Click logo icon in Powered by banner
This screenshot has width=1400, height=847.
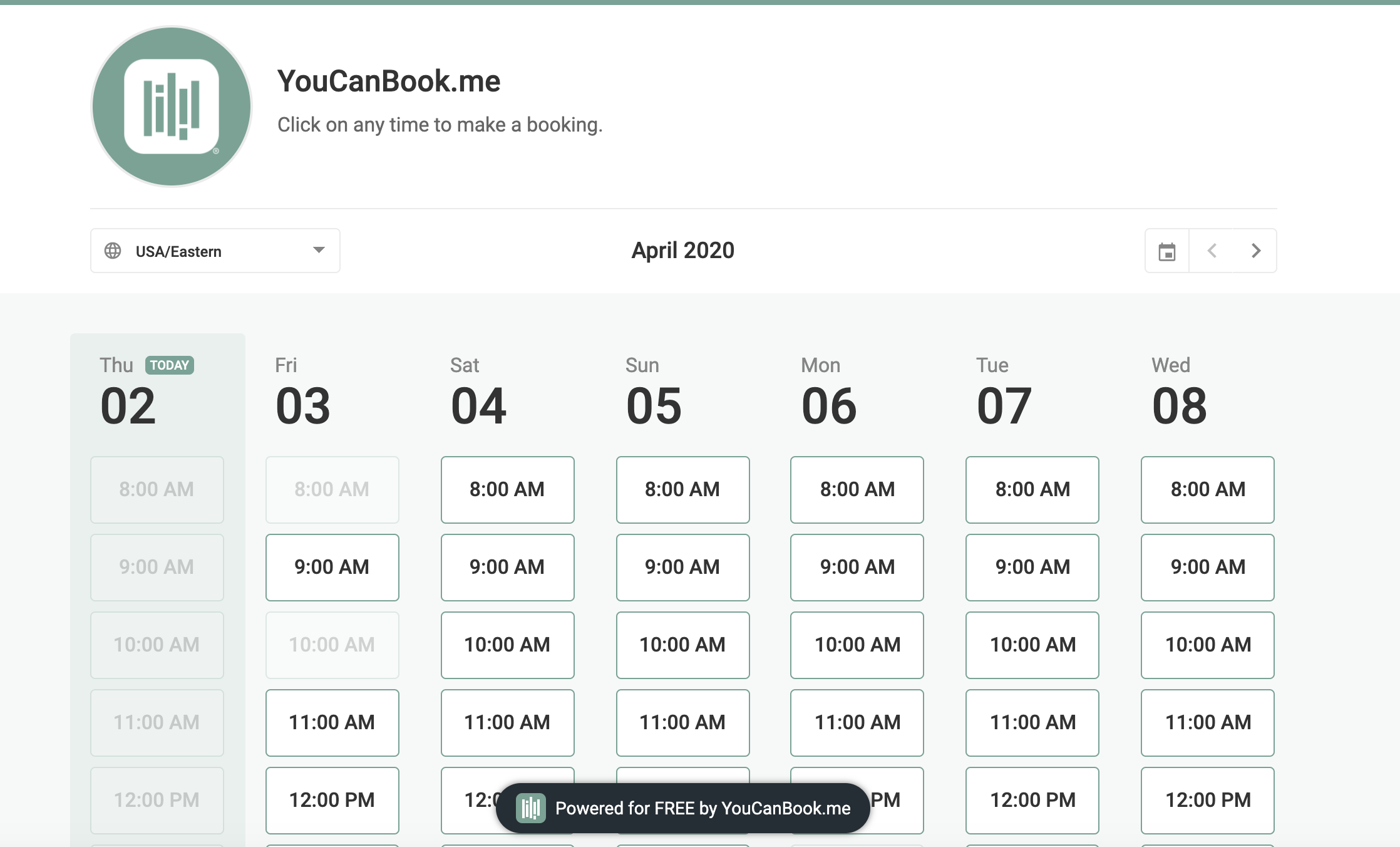click(530, 808)
